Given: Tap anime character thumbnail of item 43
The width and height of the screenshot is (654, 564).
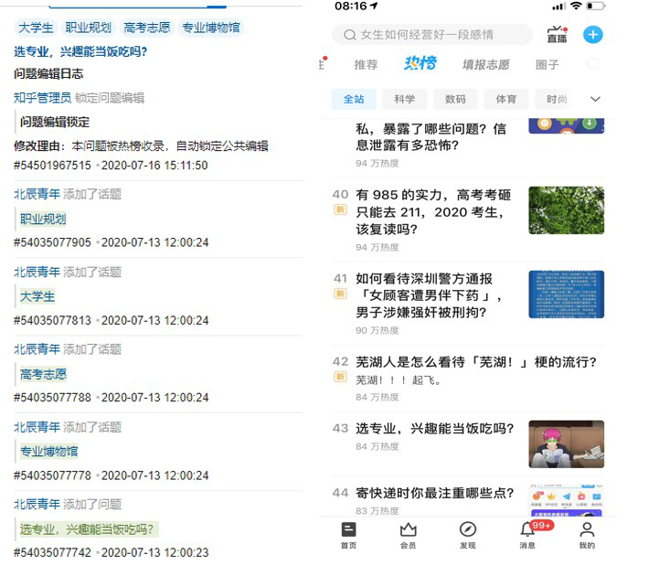Looking at the screenshot, I should pyautogui.click(x=566, y=444).
